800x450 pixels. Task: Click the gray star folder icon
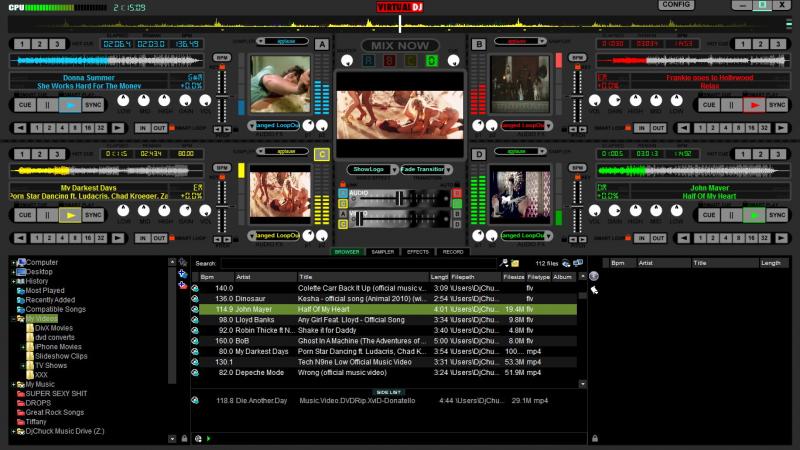pos(183,262)
